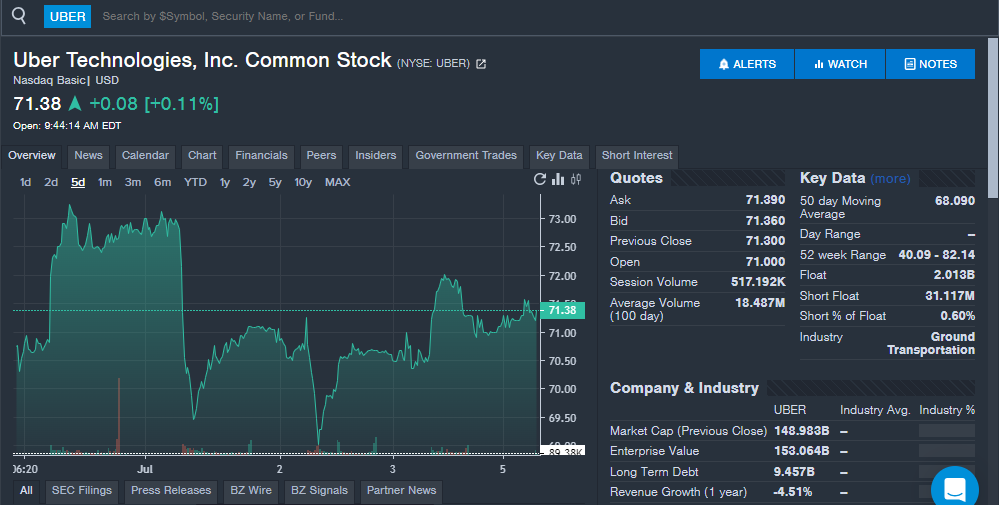
Task: Open the Peers tab
Action: (x=321, y=156)
